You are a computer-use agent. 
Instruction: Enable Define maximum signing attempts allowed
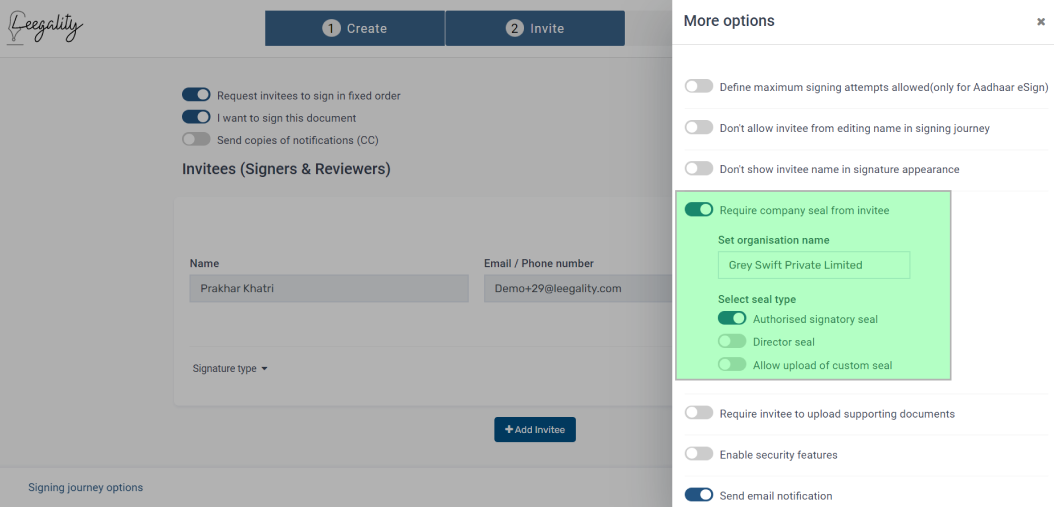click(699, 86)
